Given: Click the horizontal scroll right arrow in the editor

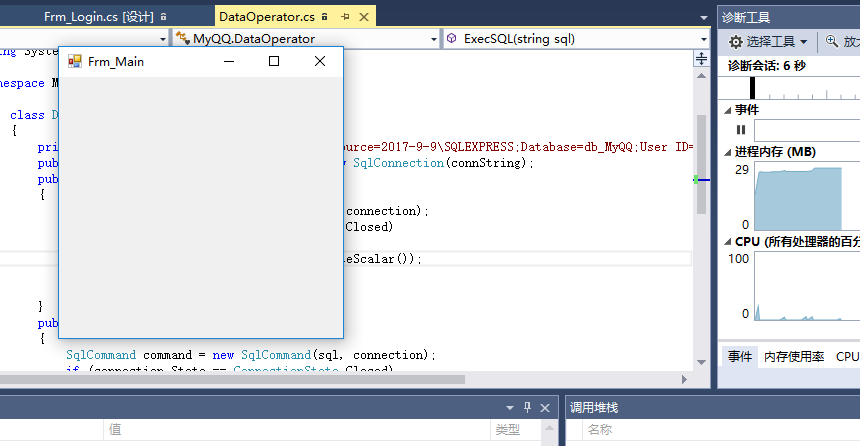Looking at the screenshot, I should coord(684,379).
